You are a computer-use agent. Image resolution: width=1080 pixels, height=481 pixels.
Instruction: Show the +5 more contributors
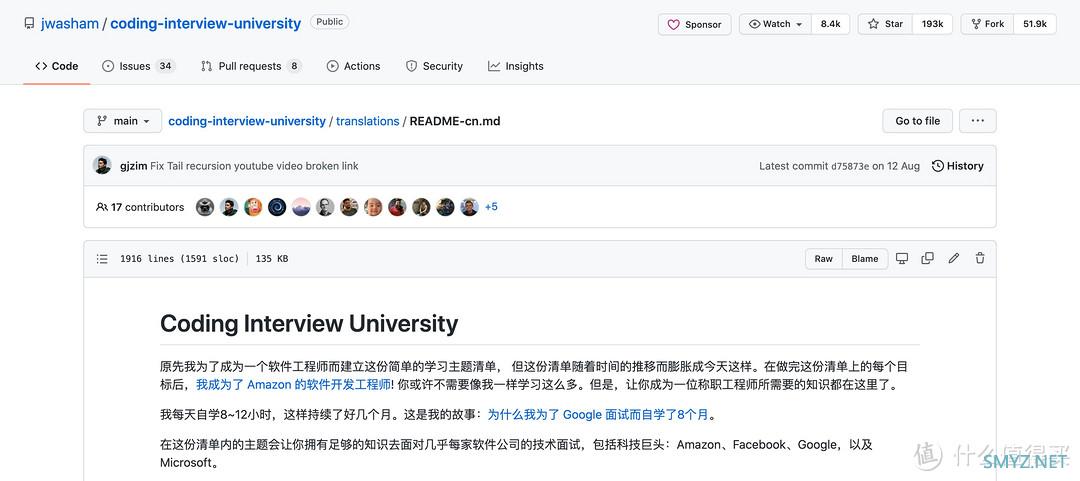point(491,207)
